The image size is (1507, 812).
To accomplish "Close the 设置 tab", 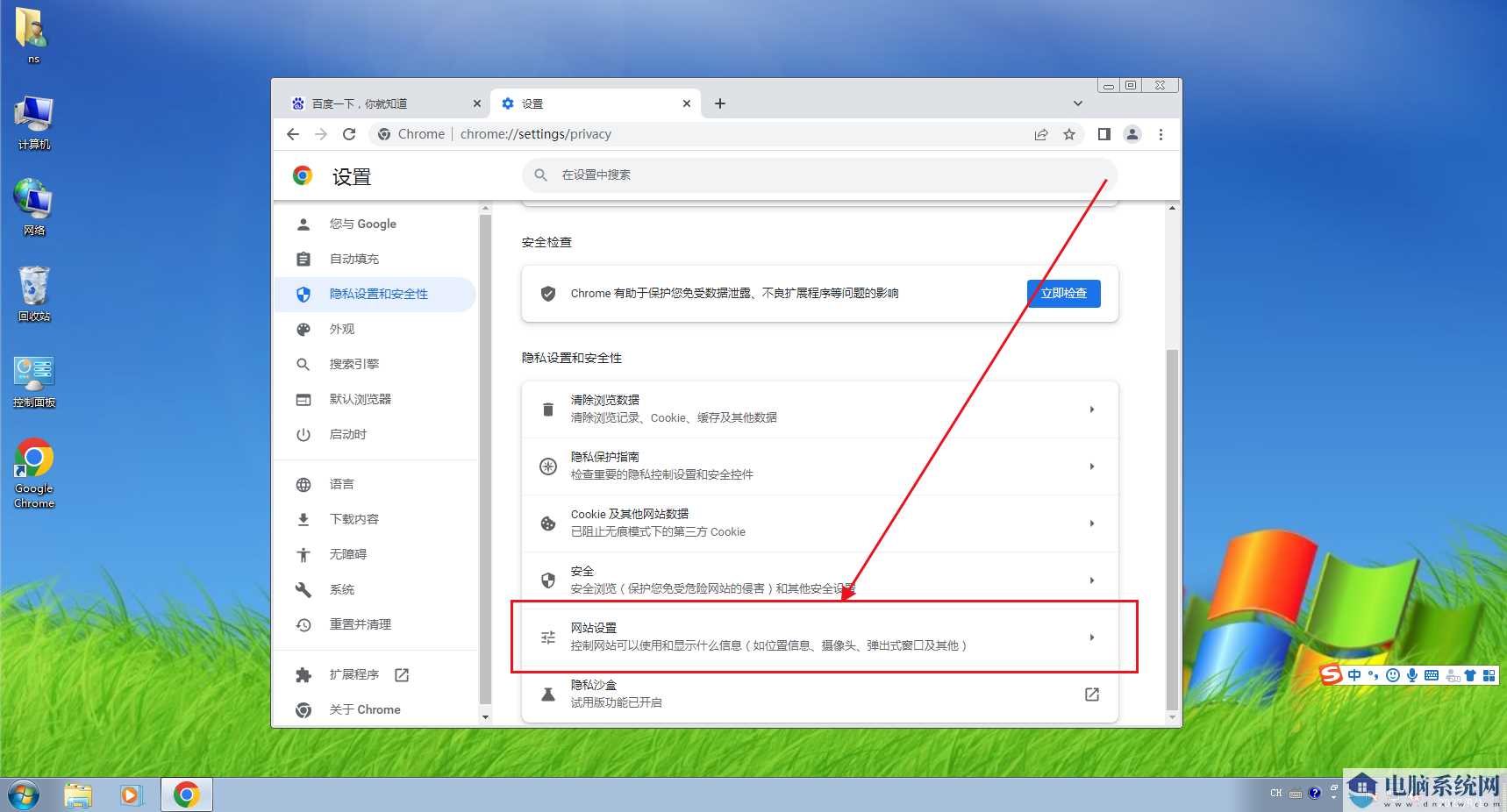I will [x=687, y=103].
